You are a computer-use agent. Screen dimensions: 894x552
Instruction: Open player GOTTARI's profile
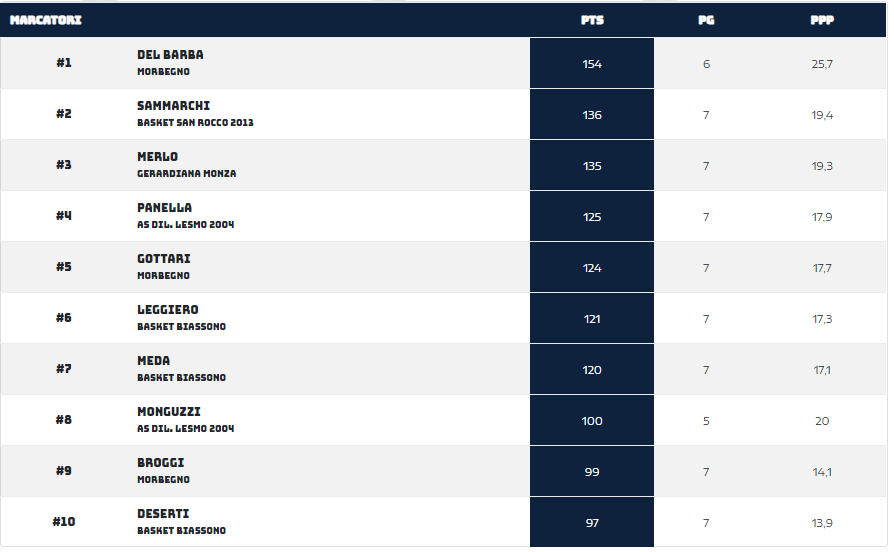(164, 259)
